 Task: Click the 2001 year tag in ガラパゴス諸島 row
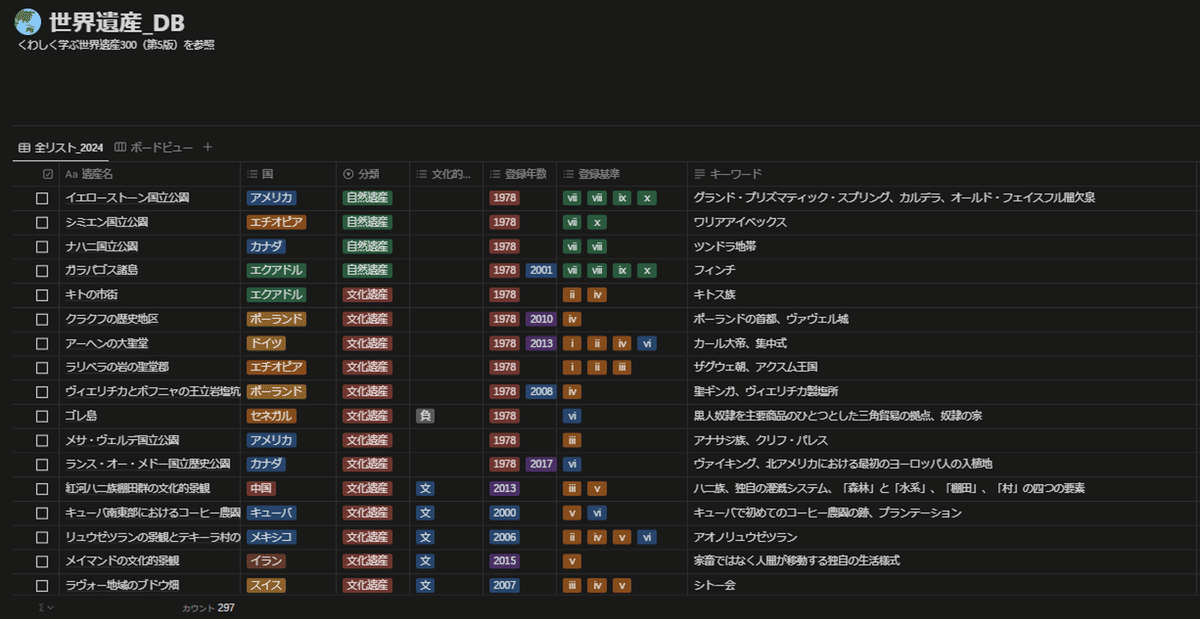(x=541, y=270)
